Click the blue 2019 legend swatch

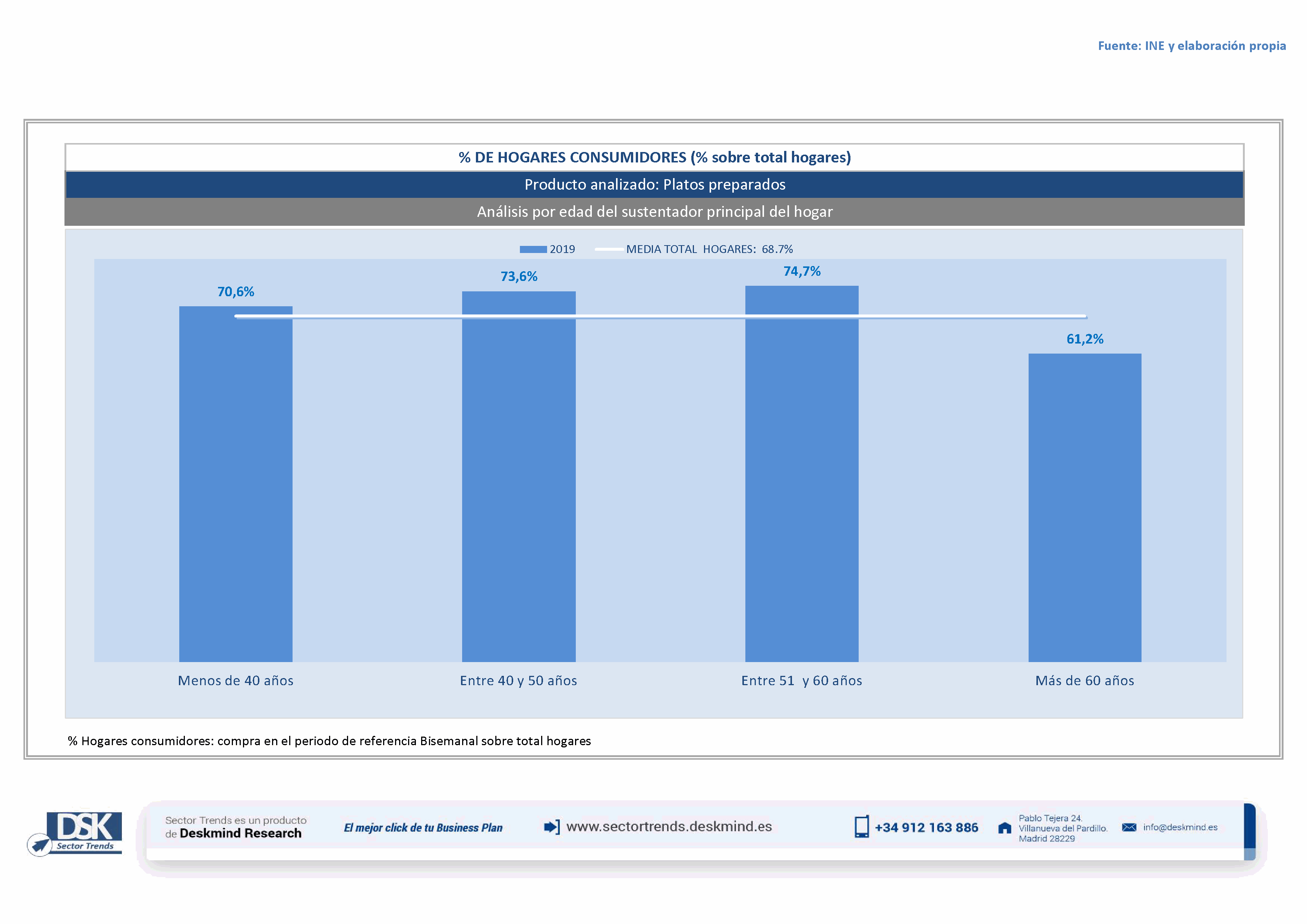pos(533,249)
